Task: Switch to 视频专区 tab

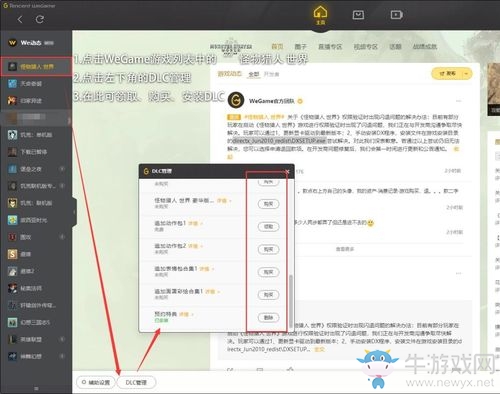Action: (365, 46)
